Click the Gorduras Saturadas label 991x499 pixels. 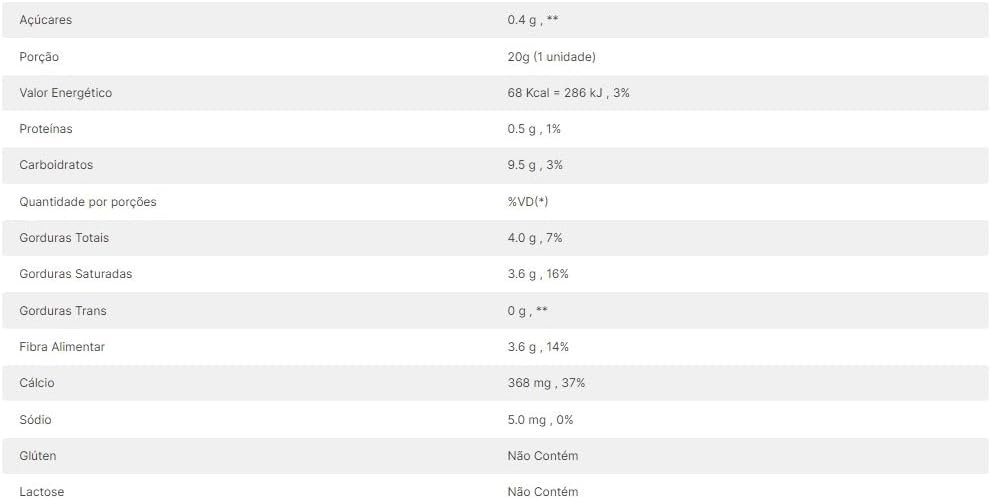click(76, 274)
